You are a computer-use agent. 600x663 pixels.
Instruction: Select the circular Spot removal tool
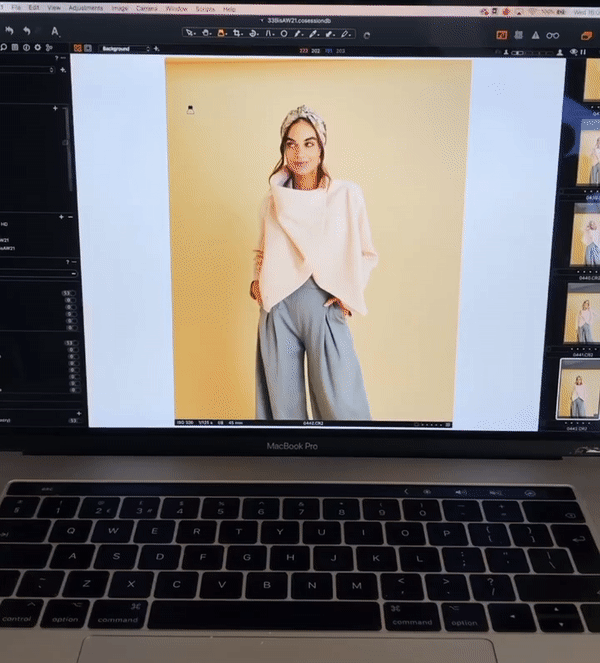click(x=284, y=33)
